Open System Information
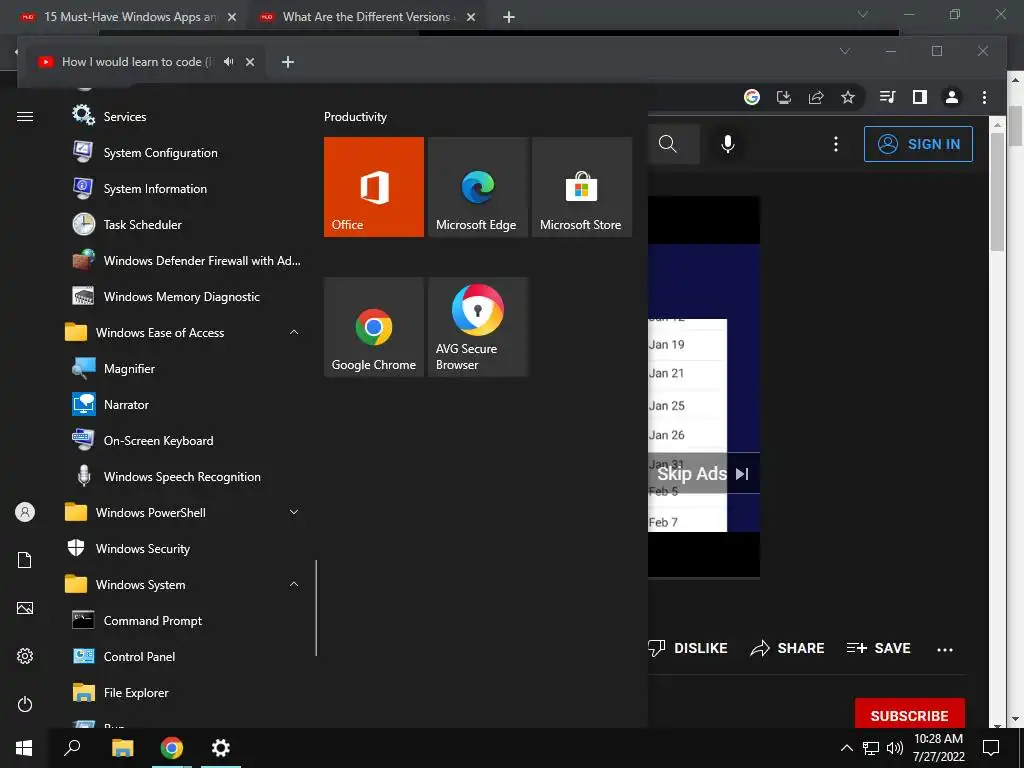1024x768 pixels. click(186, 188)
